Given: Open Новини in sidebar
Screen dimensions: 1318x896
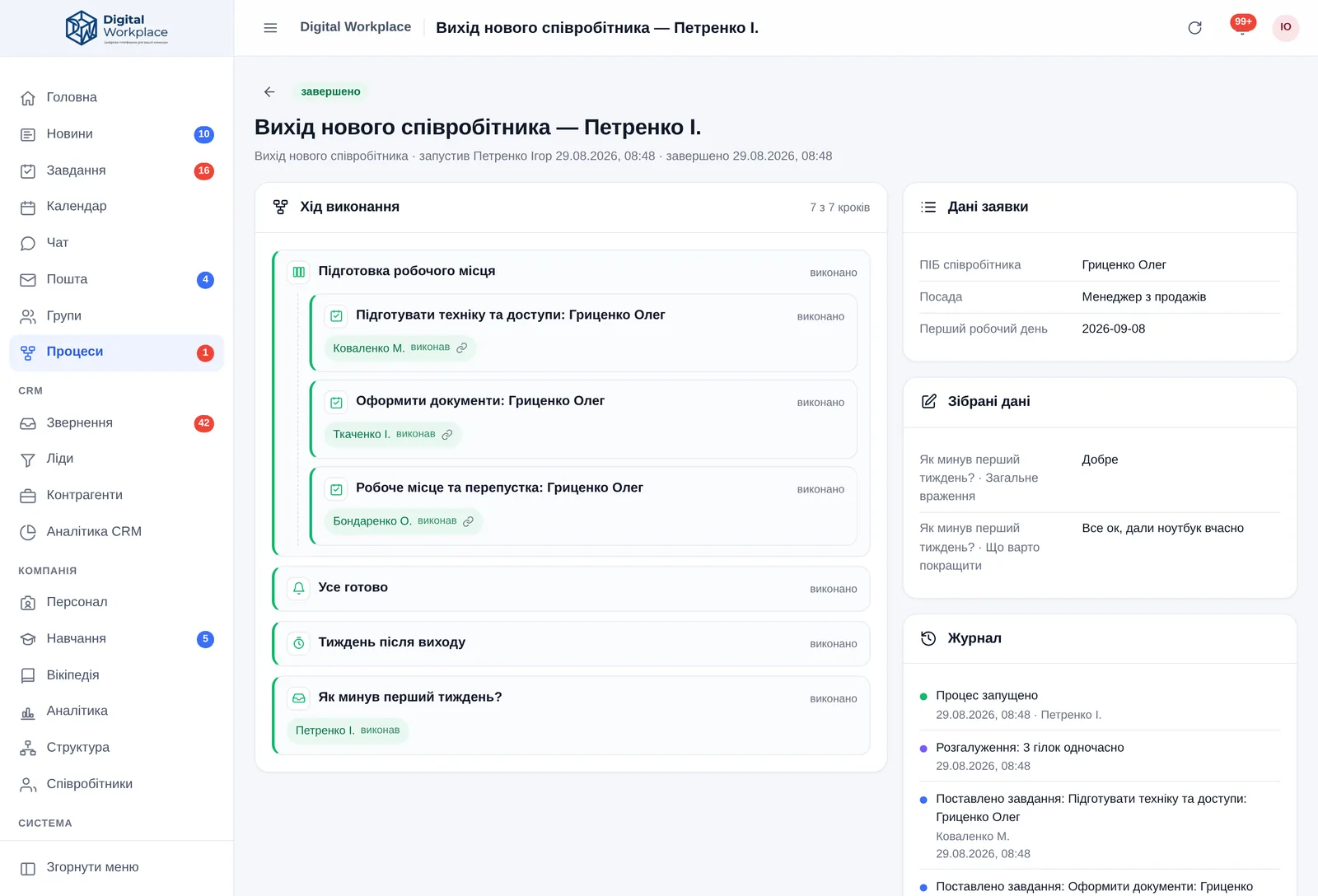Looking at the screenshot, I should click(116, 134).
